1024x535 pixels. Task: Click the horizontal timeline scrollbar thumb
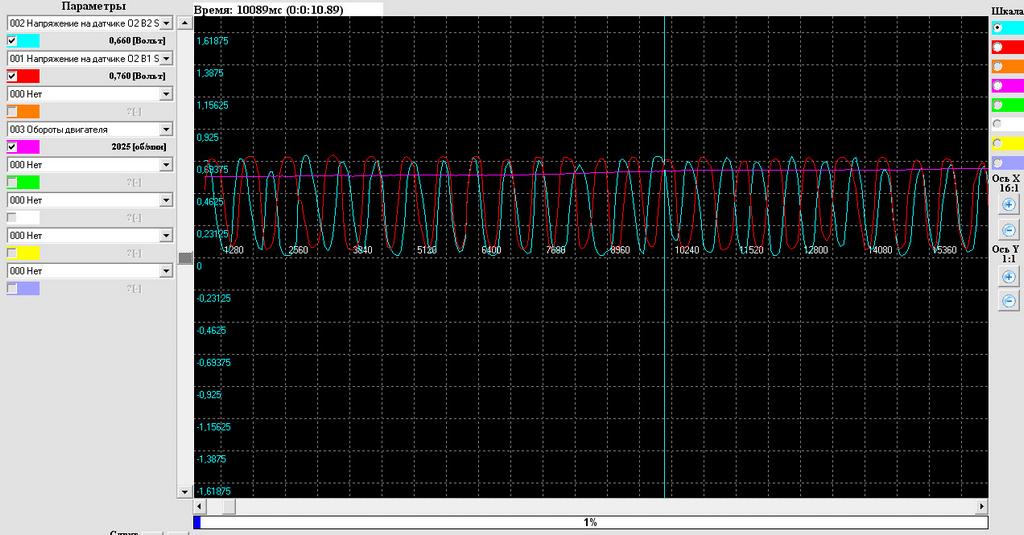click(228, 506)
